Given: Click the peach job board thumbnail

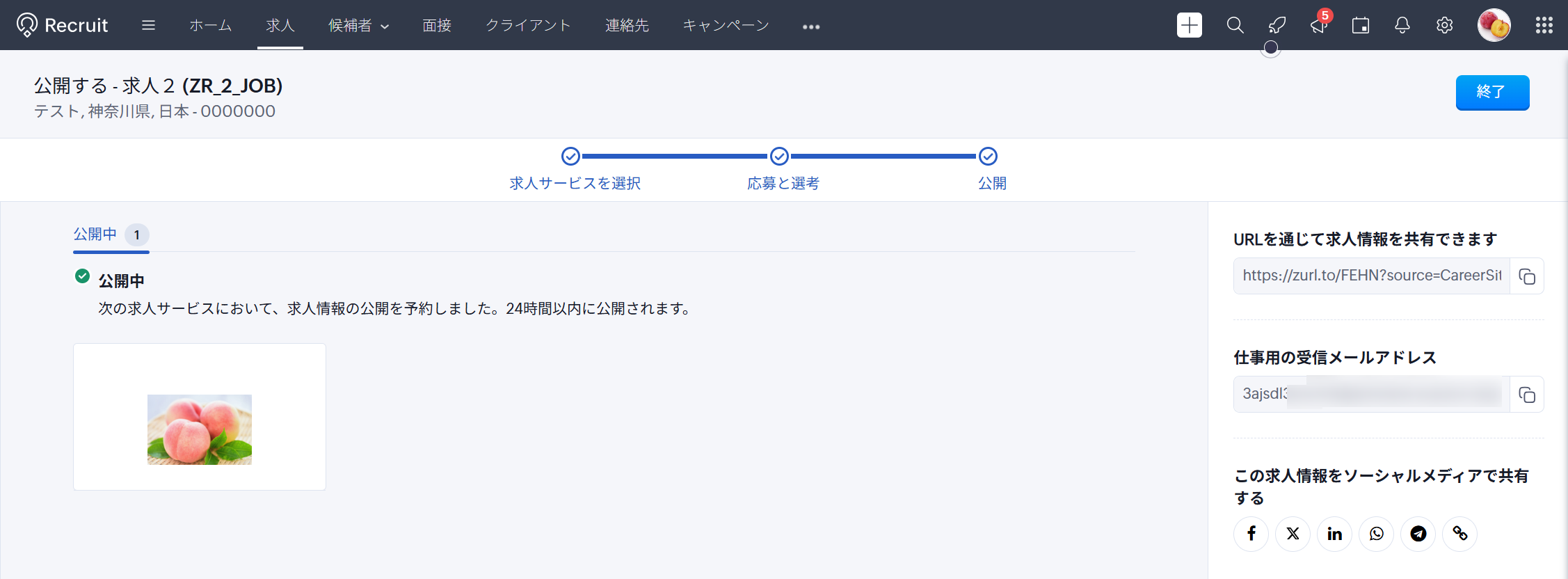Looking at the screenshot, I should pos(200,429).
